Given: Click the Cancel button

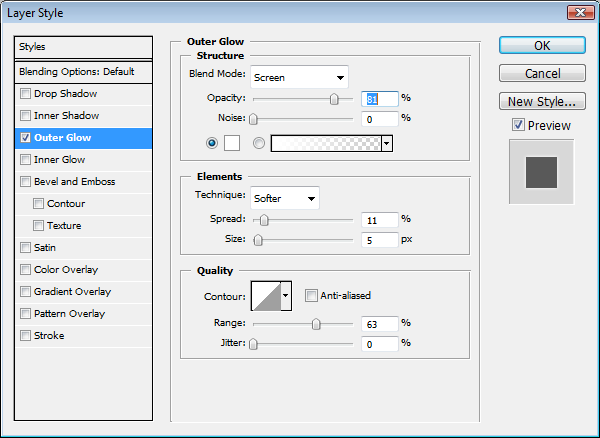Looking at the screenshot, I should click(x=542, y=73).
